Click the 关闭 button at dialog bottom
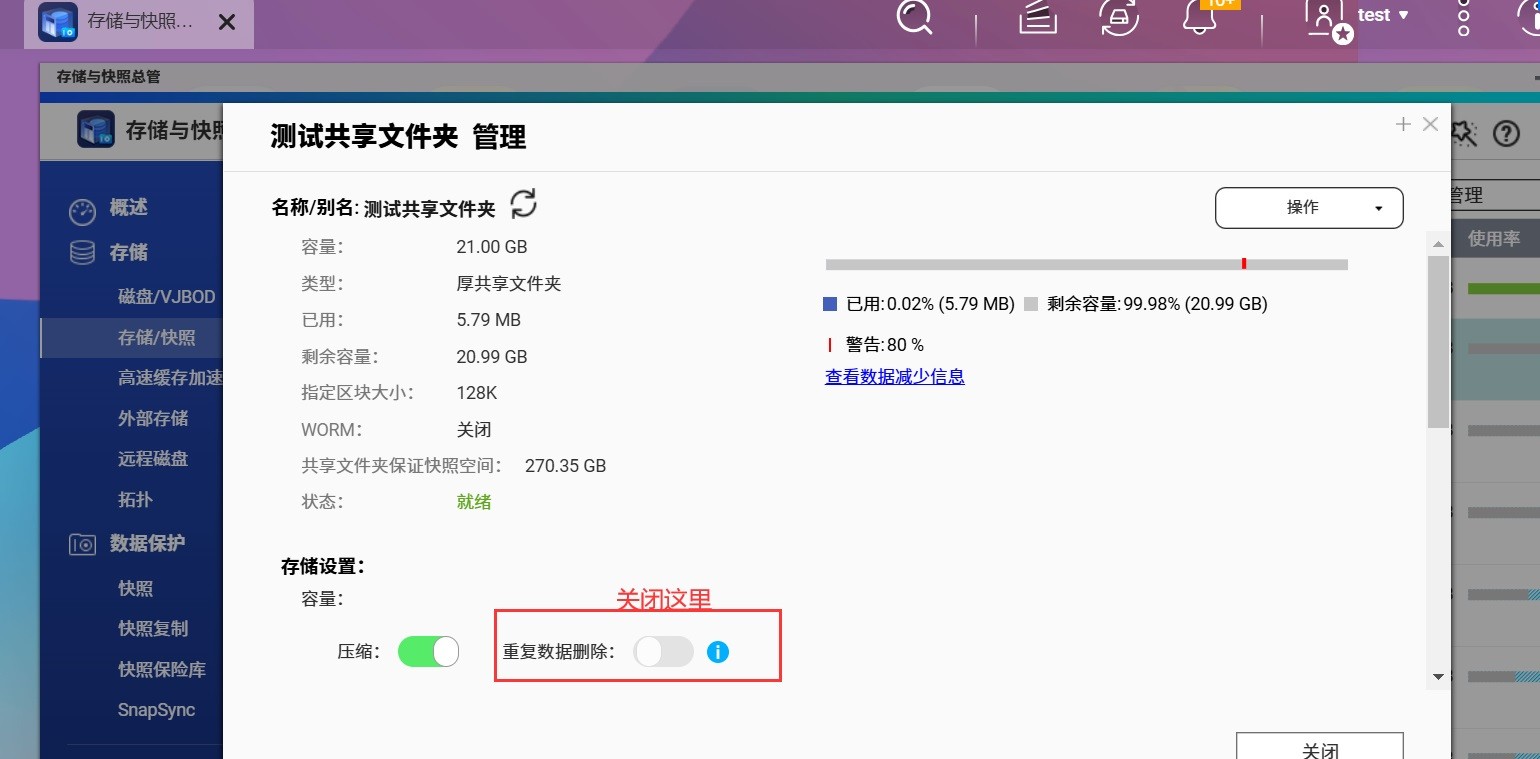The width and height of the screenshot is (1540, 759). click(x=1320, y=746)
